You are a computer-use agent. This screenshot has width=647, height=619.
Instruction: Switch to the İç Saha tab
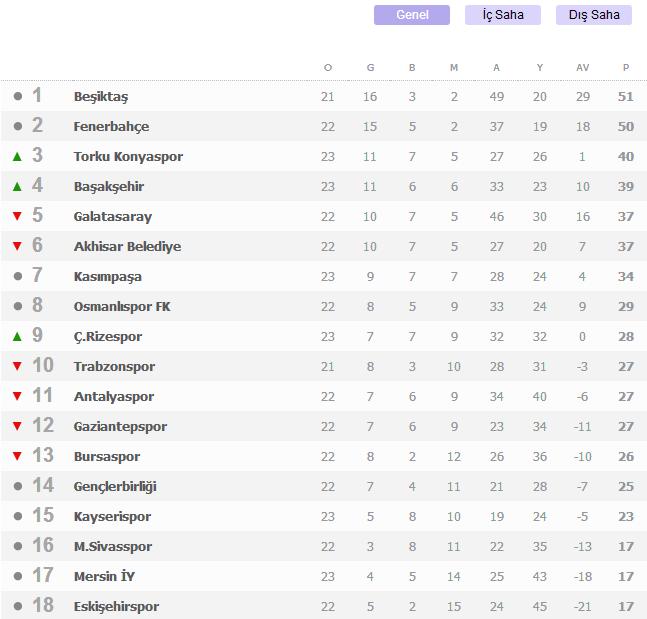503,15
